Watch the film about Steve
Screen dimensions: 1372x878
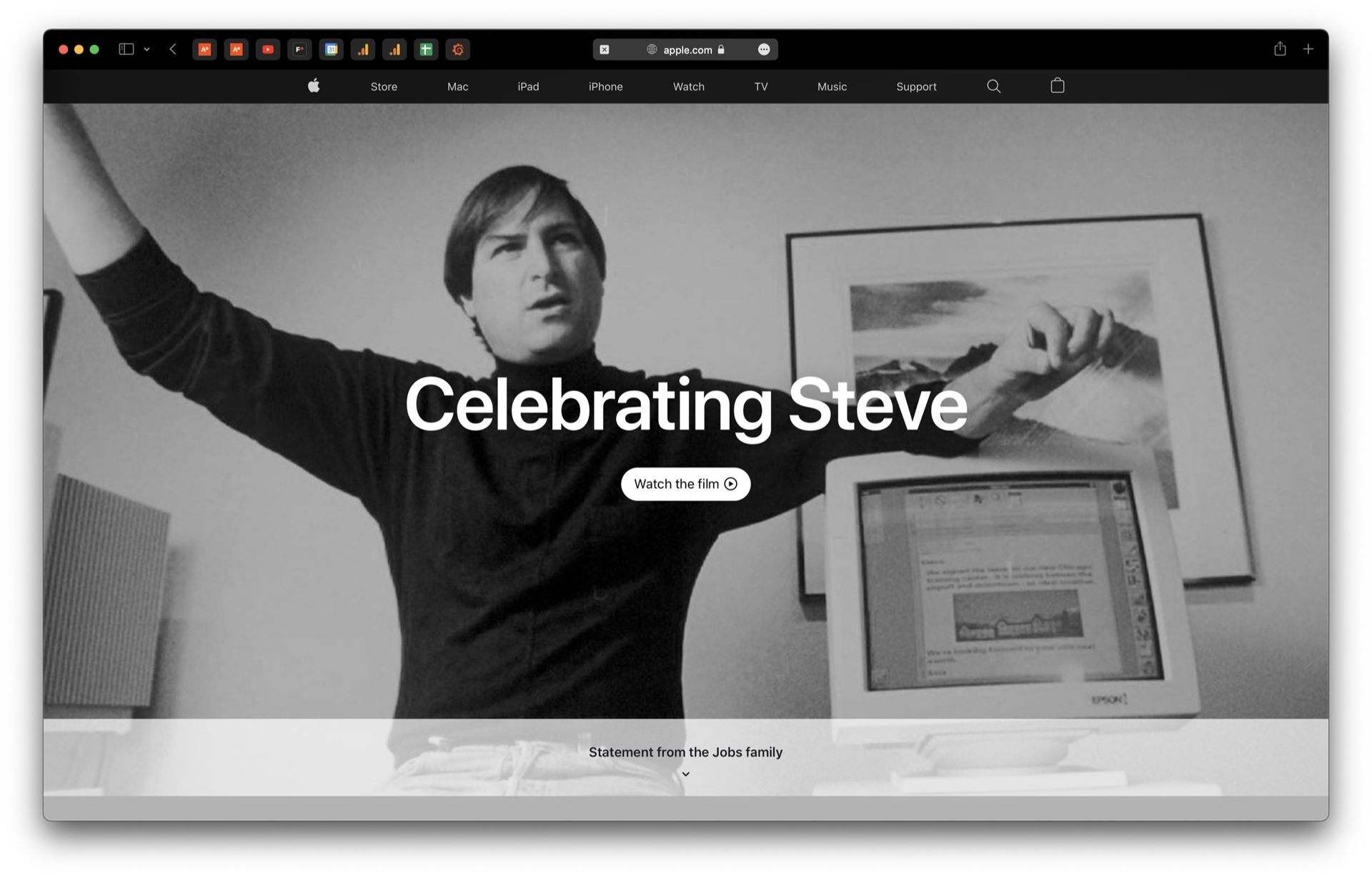[685, 483]
